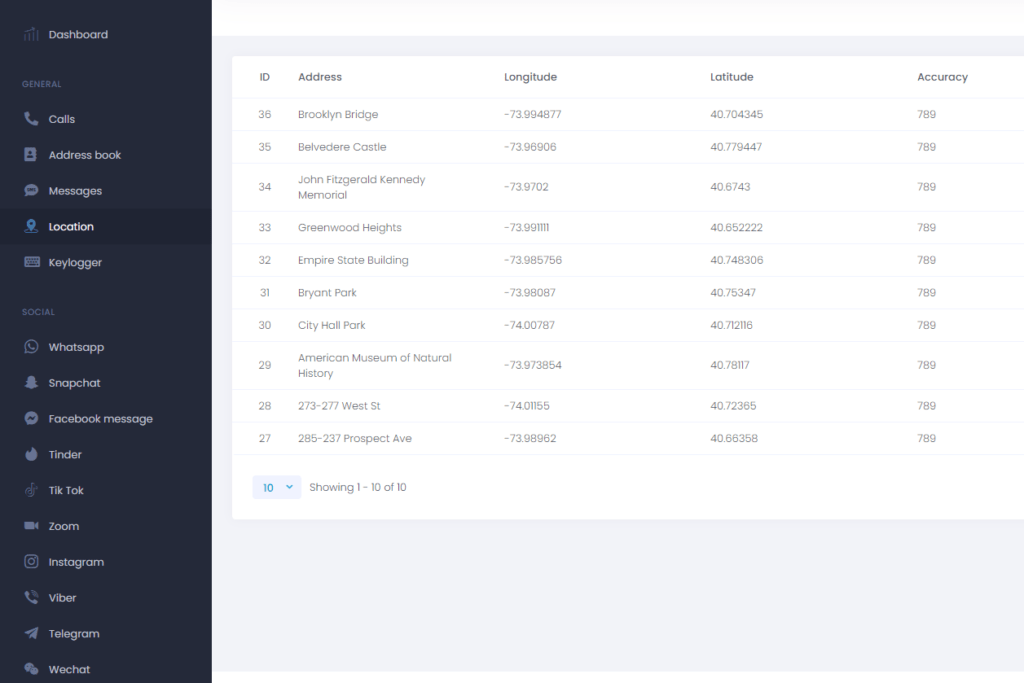Open the Tinder section
Viewport: 1024px width, 683px height.
pyautogui.click(x=65, y=454)
